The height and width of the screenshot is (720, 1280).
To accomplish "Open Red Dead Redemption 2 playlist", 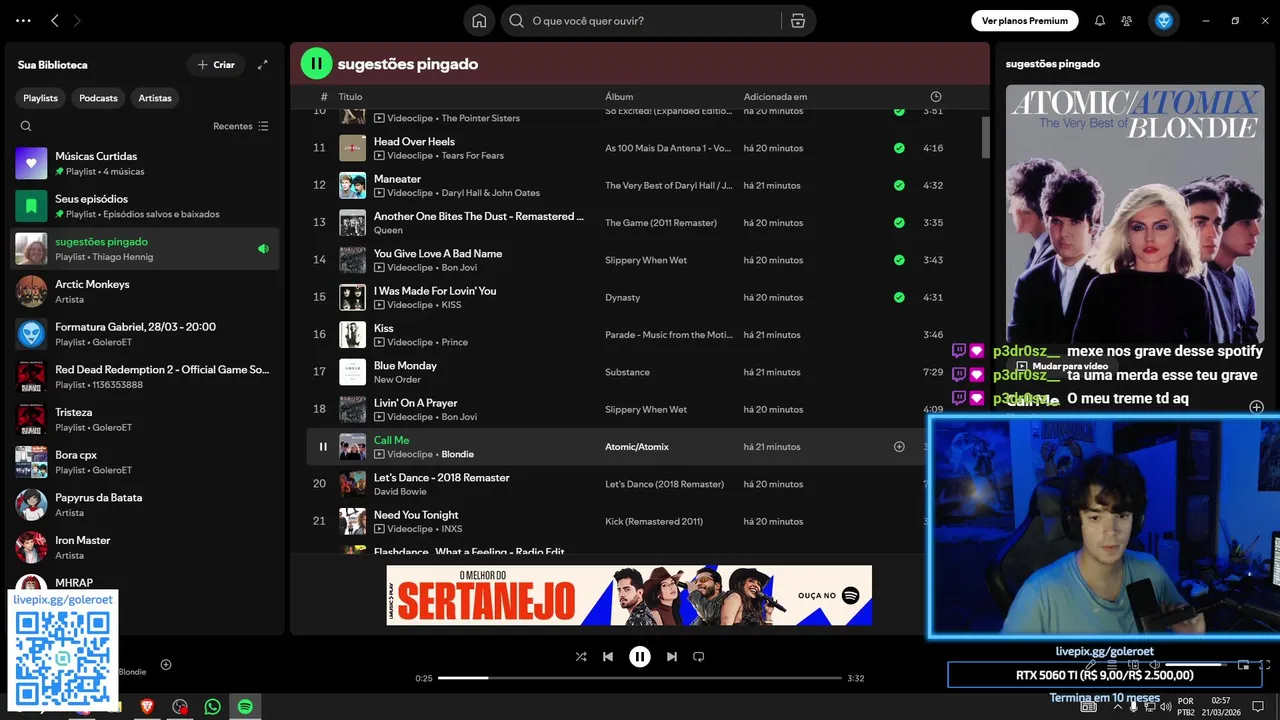I will pyautogui.click(x=145, y=376).
